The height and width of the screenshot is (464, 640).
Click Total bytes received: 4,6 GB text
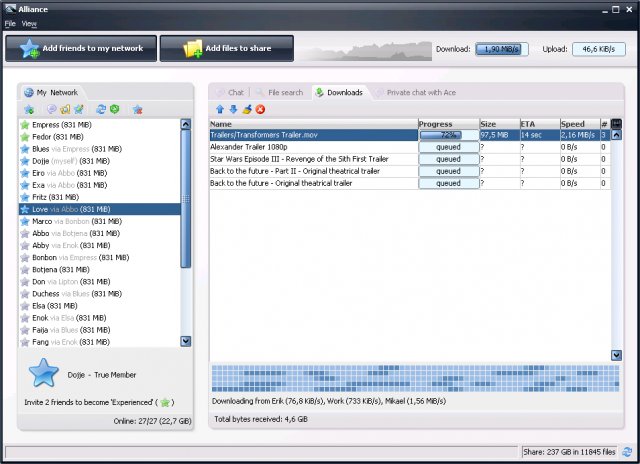click(261, 419)
